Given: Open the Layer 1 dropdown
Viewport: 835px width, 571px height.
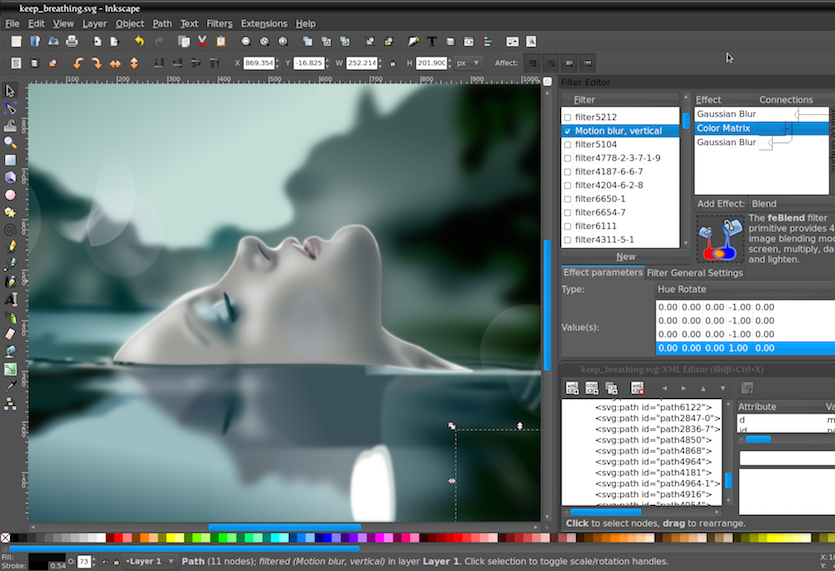Looking at the screenshot, I should (150, 561).
